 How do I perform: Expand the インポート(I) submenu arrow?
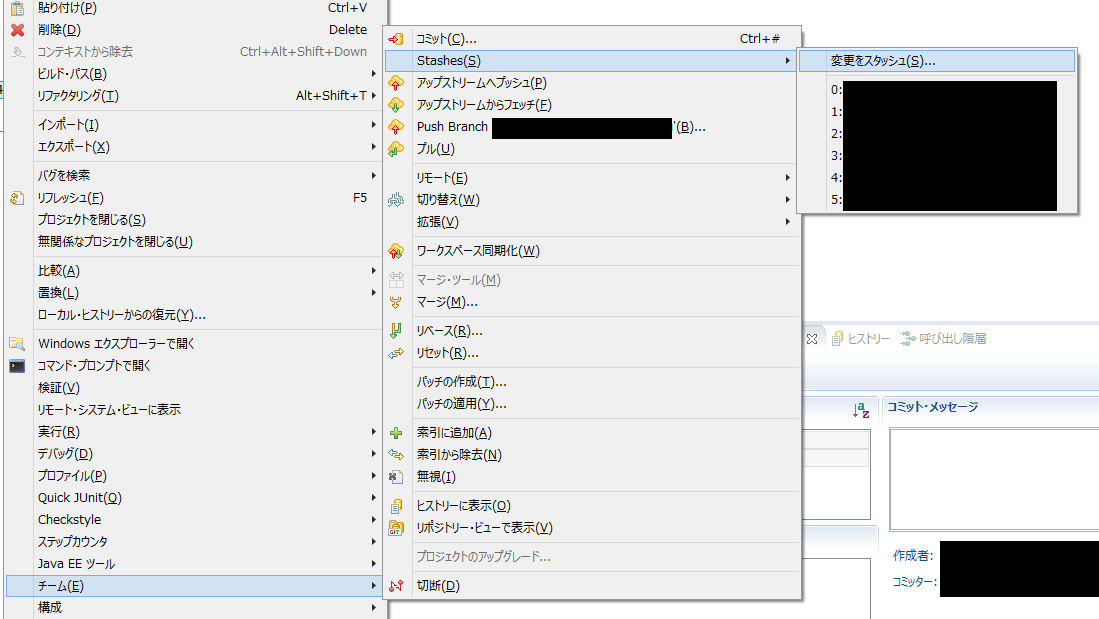[374, 125]
